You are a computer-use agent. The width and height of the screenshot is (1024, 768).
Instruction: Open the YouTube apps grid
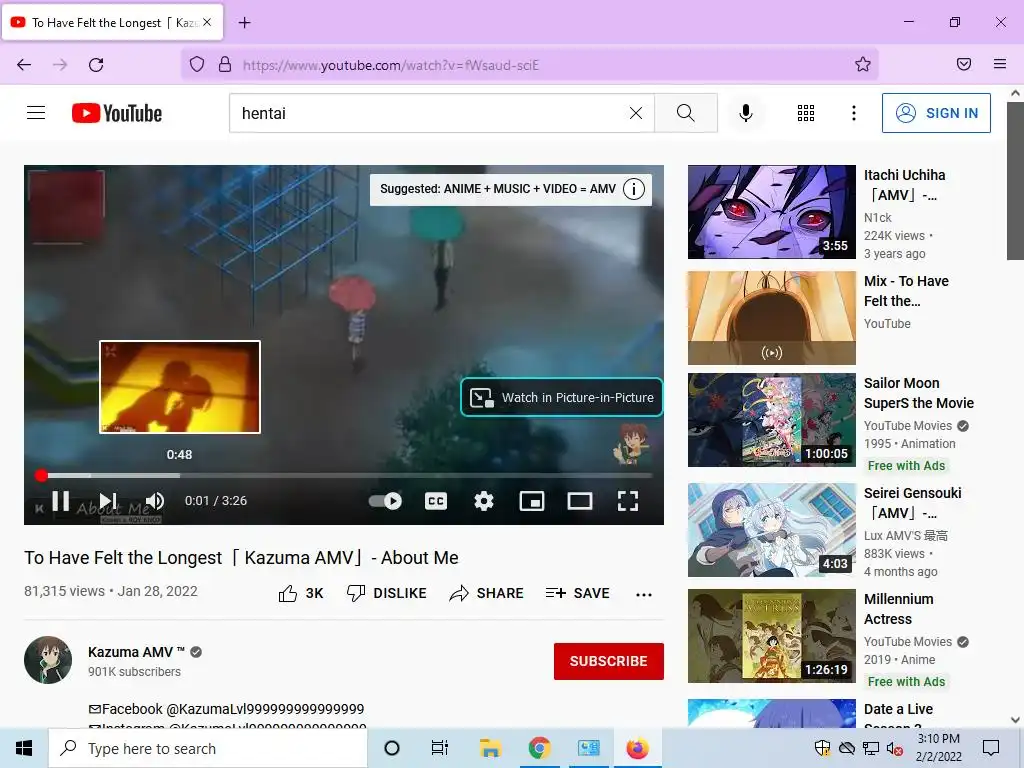point(806,113)
